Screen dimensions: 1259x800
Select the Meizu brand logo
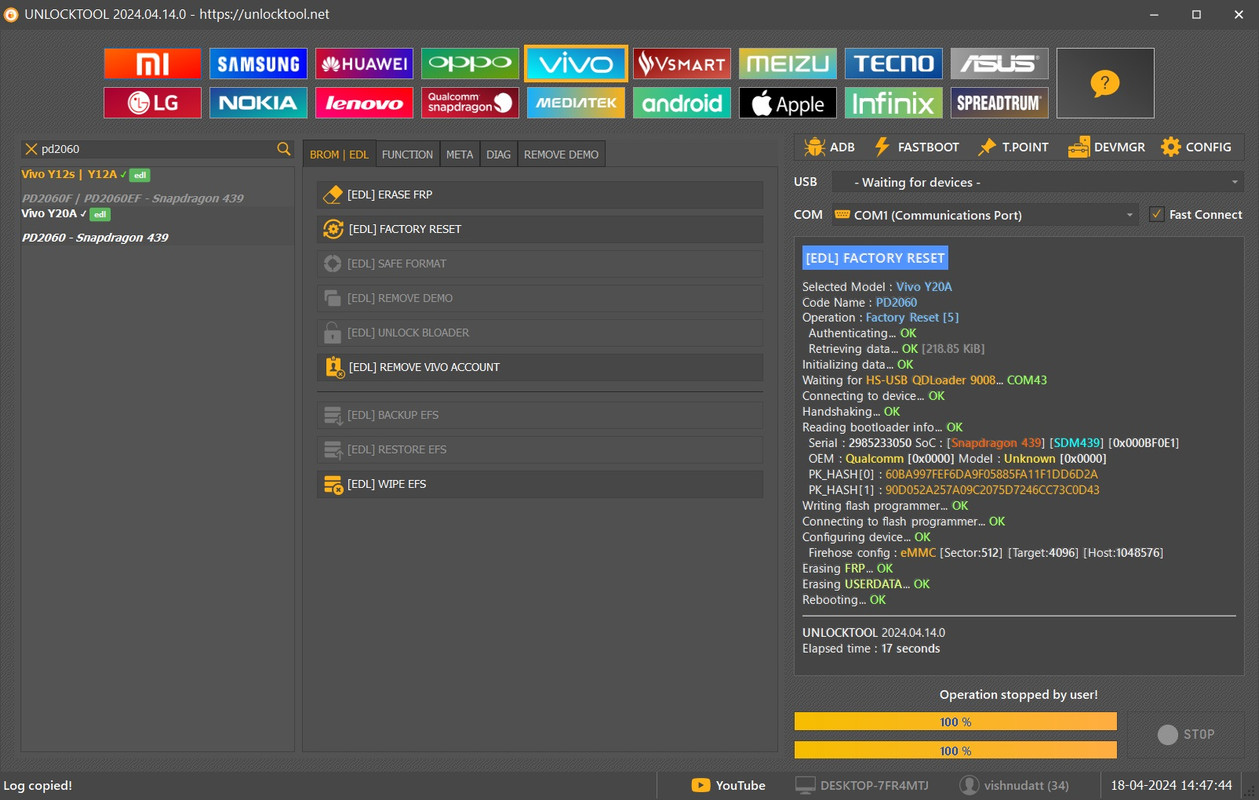click(788, 64)
